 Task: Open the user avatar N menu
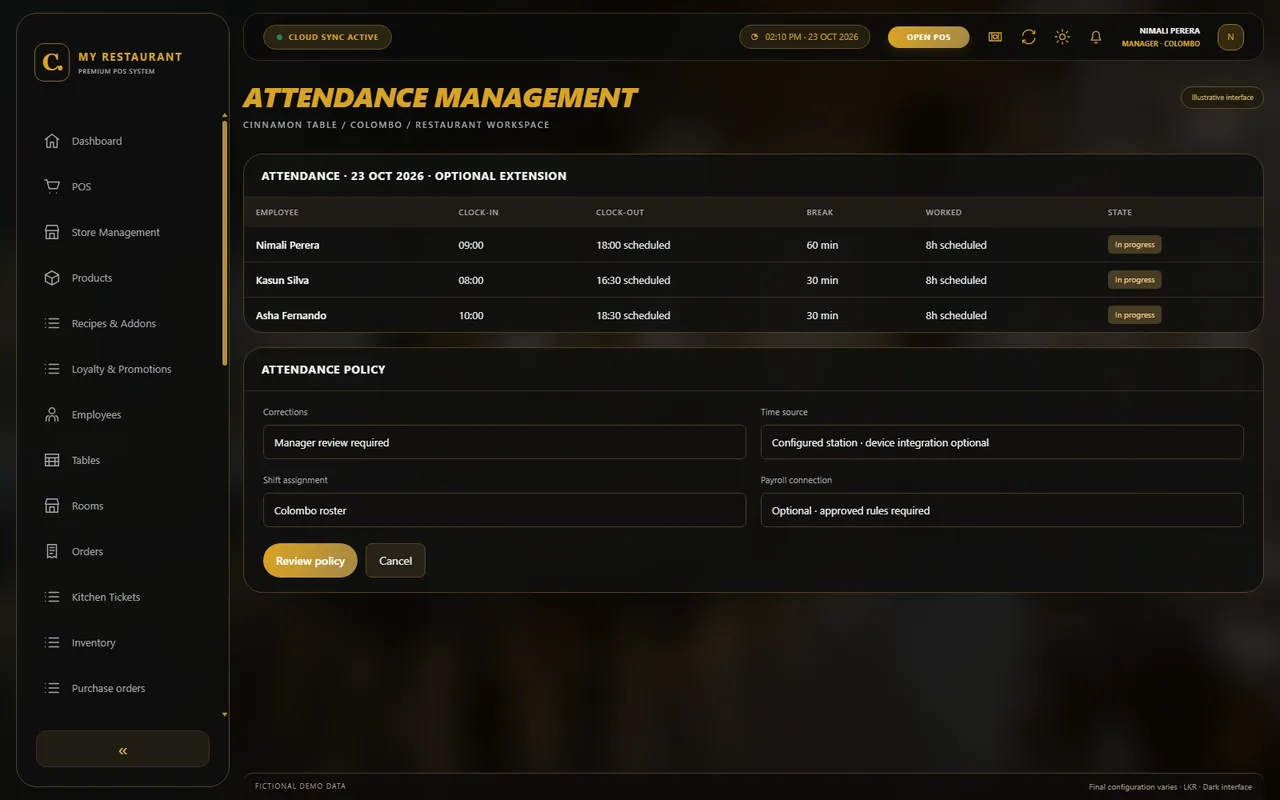(1230, 37)
